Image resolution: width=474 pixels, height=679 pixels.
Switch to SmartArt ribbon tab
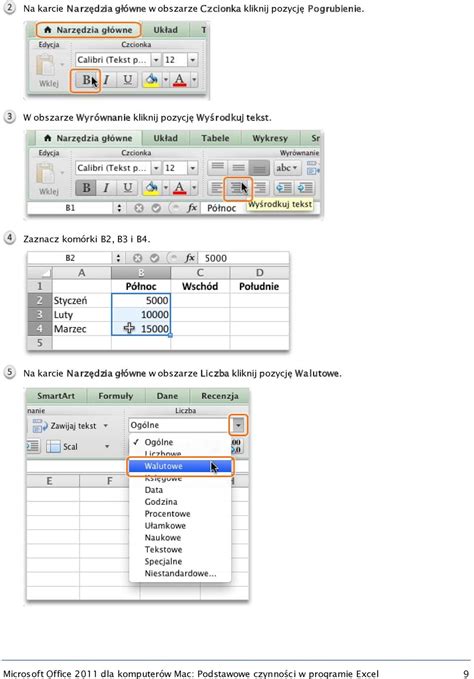coord(56,396)
